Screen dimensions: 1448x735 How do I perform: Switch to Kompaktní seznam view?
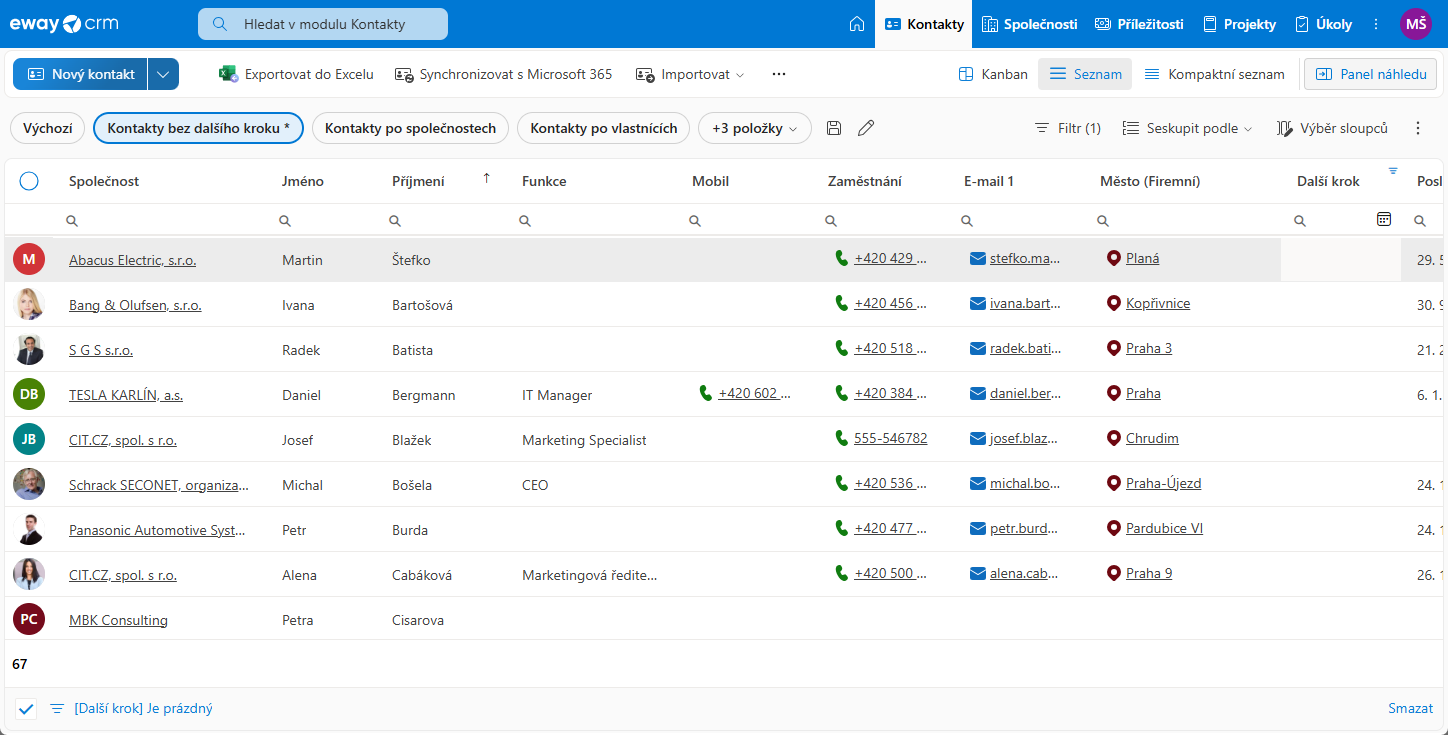[1214, 74]
